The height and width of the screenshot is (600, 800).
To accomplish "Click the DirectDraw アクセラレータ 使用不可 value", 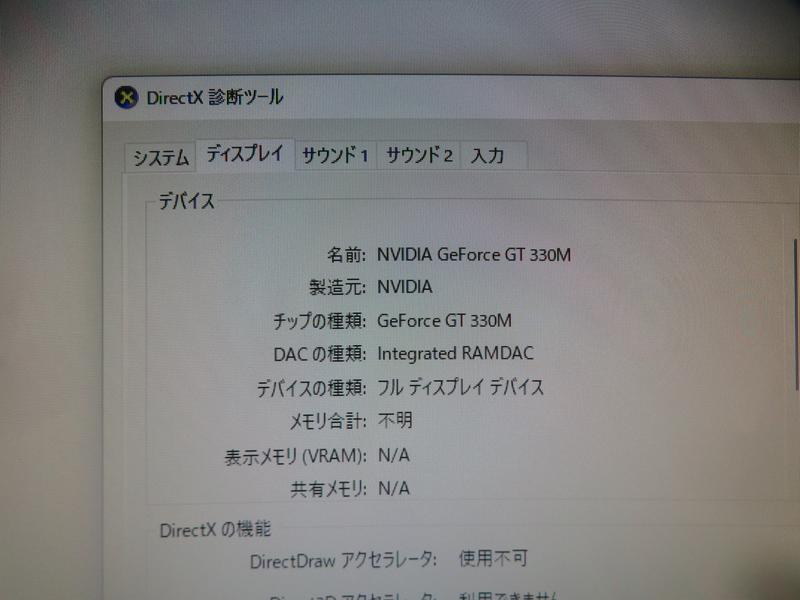I will [493, 559].
